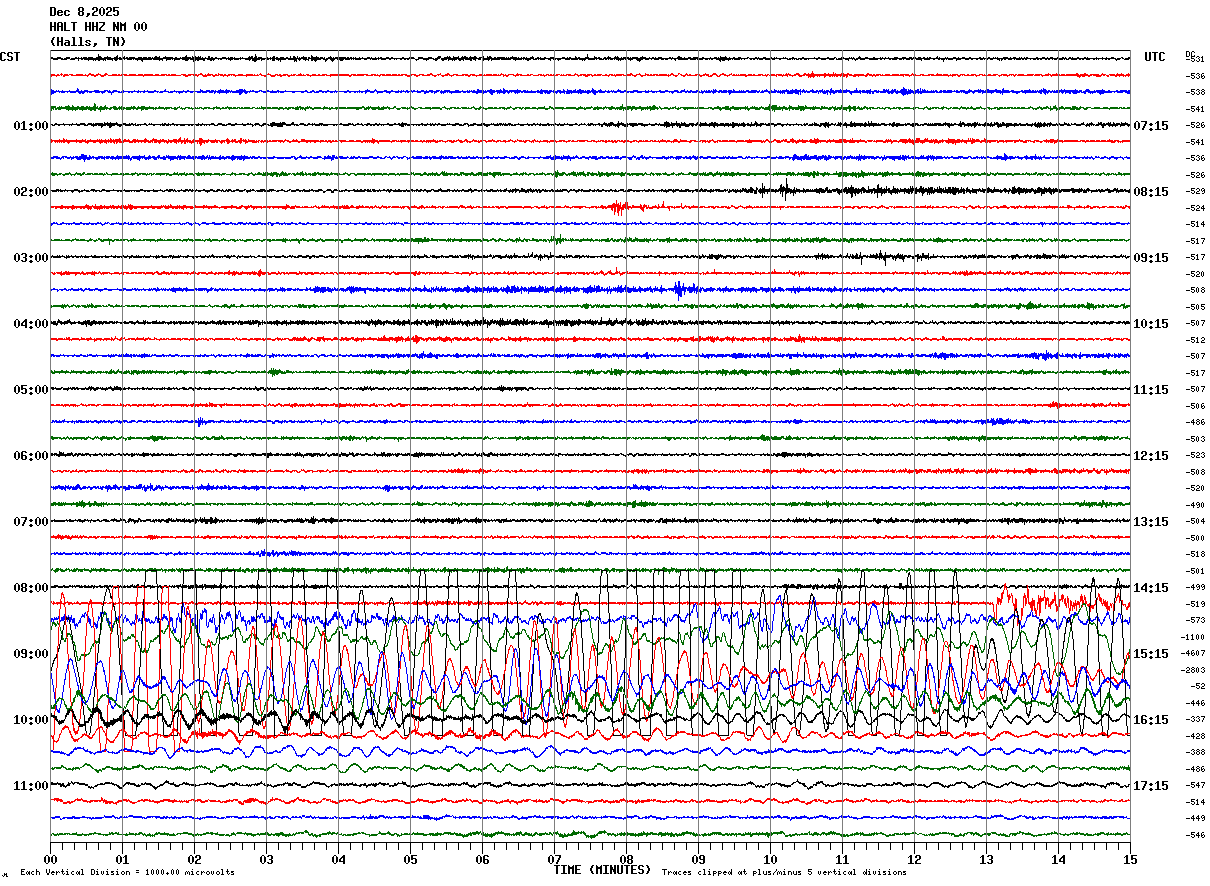1210x886 pixels.
Task: Click the 07:15 UTC time label
Action: point(1151,126)
